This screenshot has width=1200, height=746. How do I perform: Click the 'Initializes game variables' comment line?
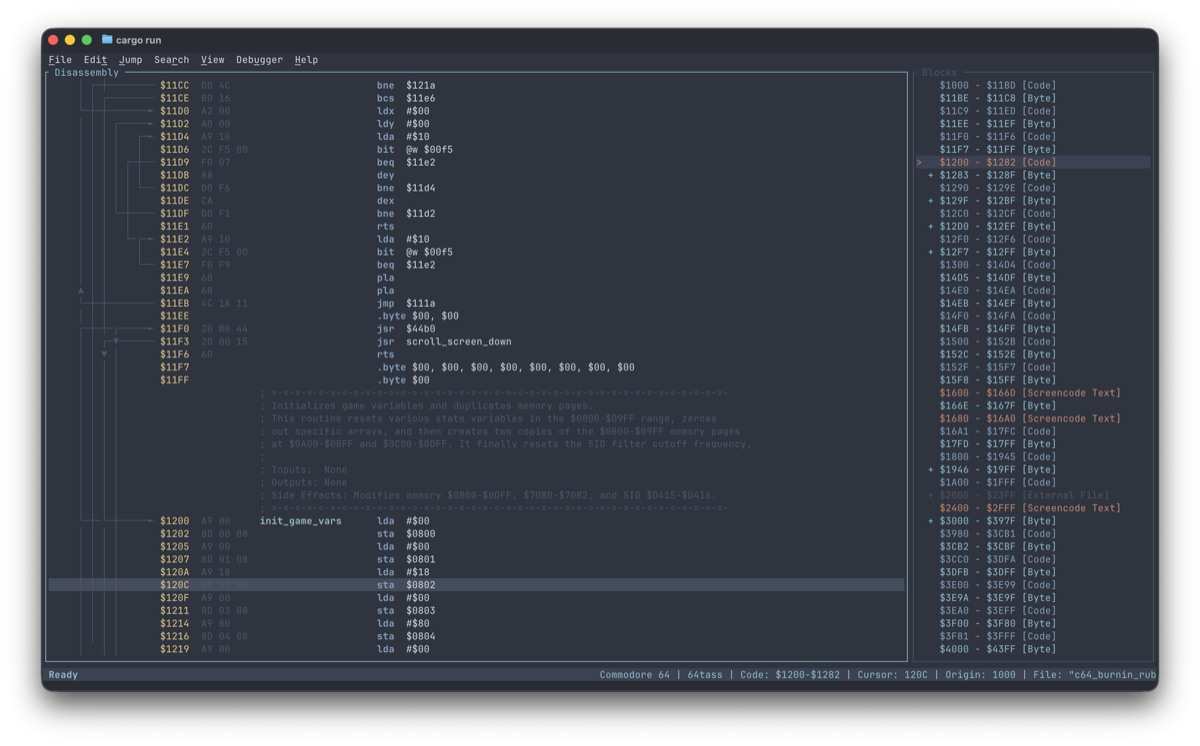(x=426, y=406)
